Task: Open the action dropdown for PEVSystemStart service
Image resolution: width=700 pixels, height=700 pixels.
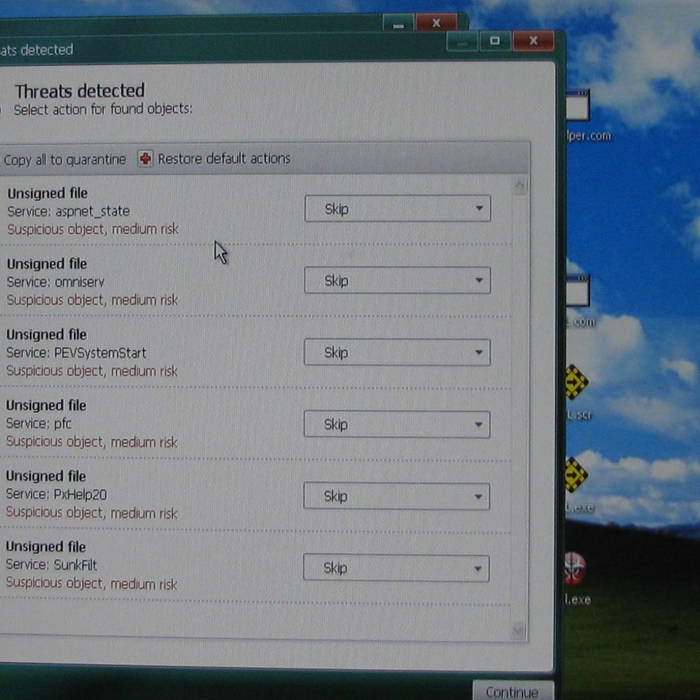Action: [397, 352]
